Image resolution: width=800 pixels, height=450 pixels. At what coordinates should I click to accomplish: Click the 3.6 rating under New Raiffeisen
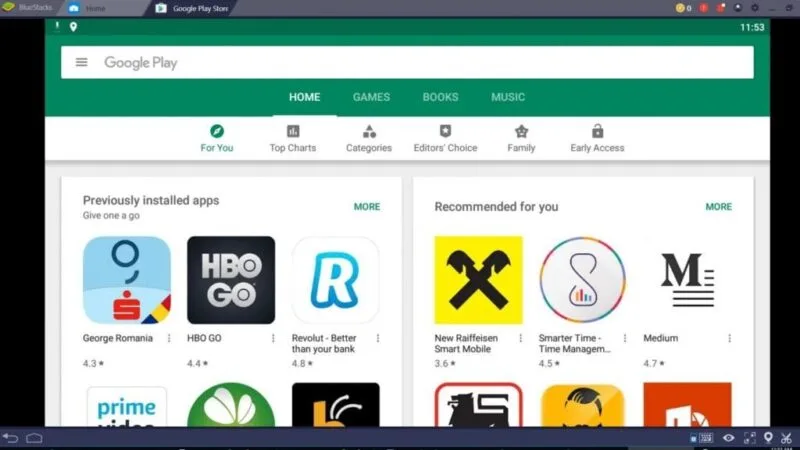[445, 363]
